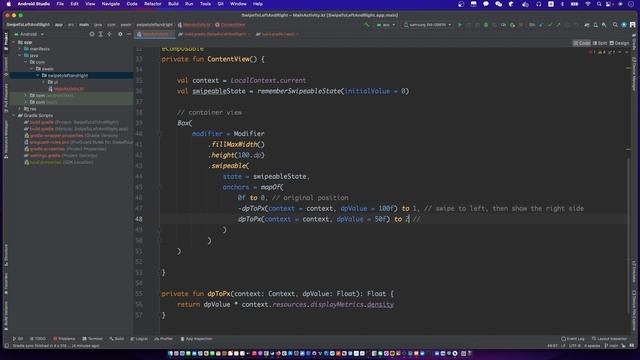
Task: Expand the ui package folder
Action: (44, 82)
